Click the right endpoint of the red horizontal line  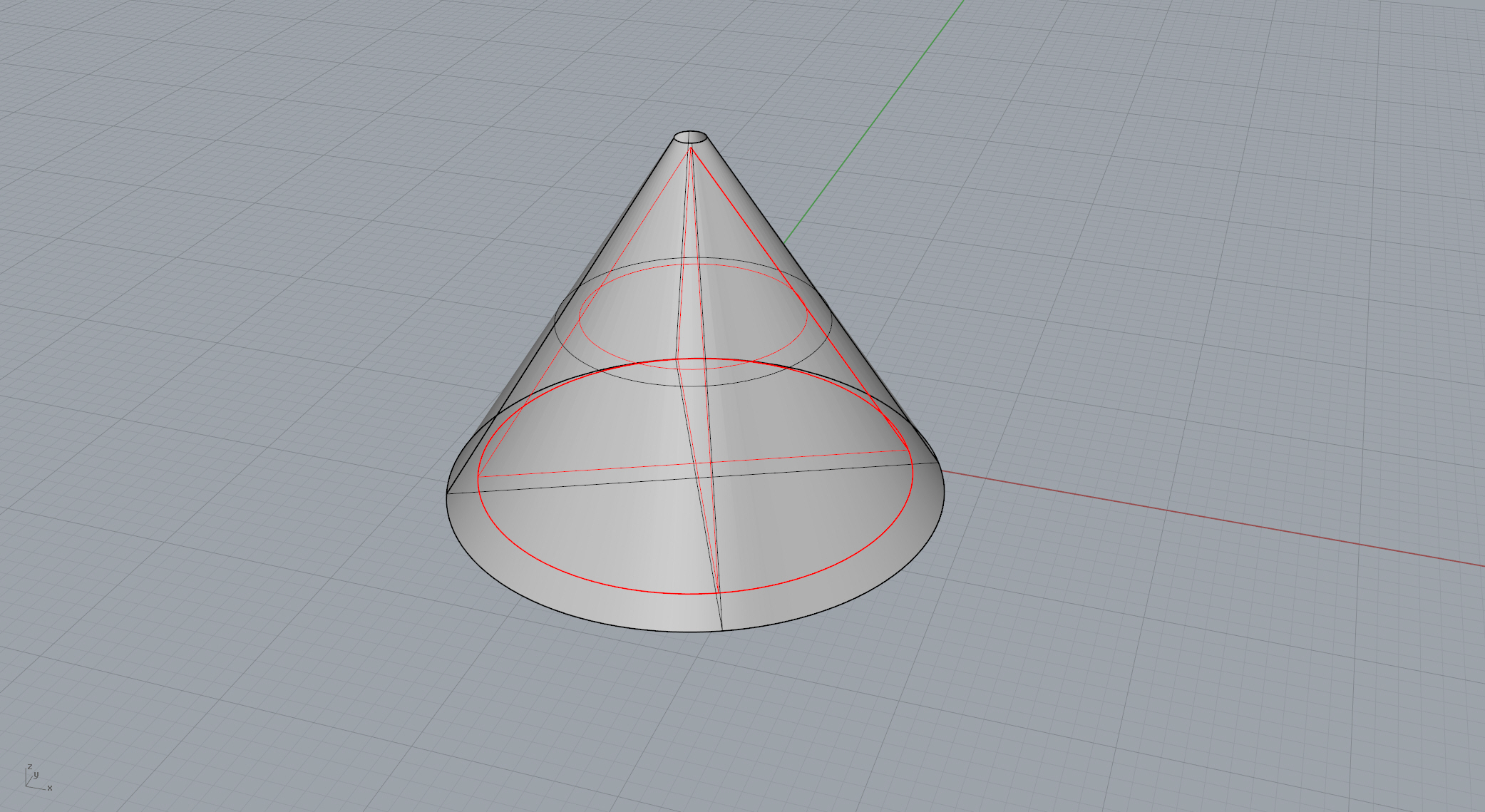pyautogui.click(x=908, y=450)
